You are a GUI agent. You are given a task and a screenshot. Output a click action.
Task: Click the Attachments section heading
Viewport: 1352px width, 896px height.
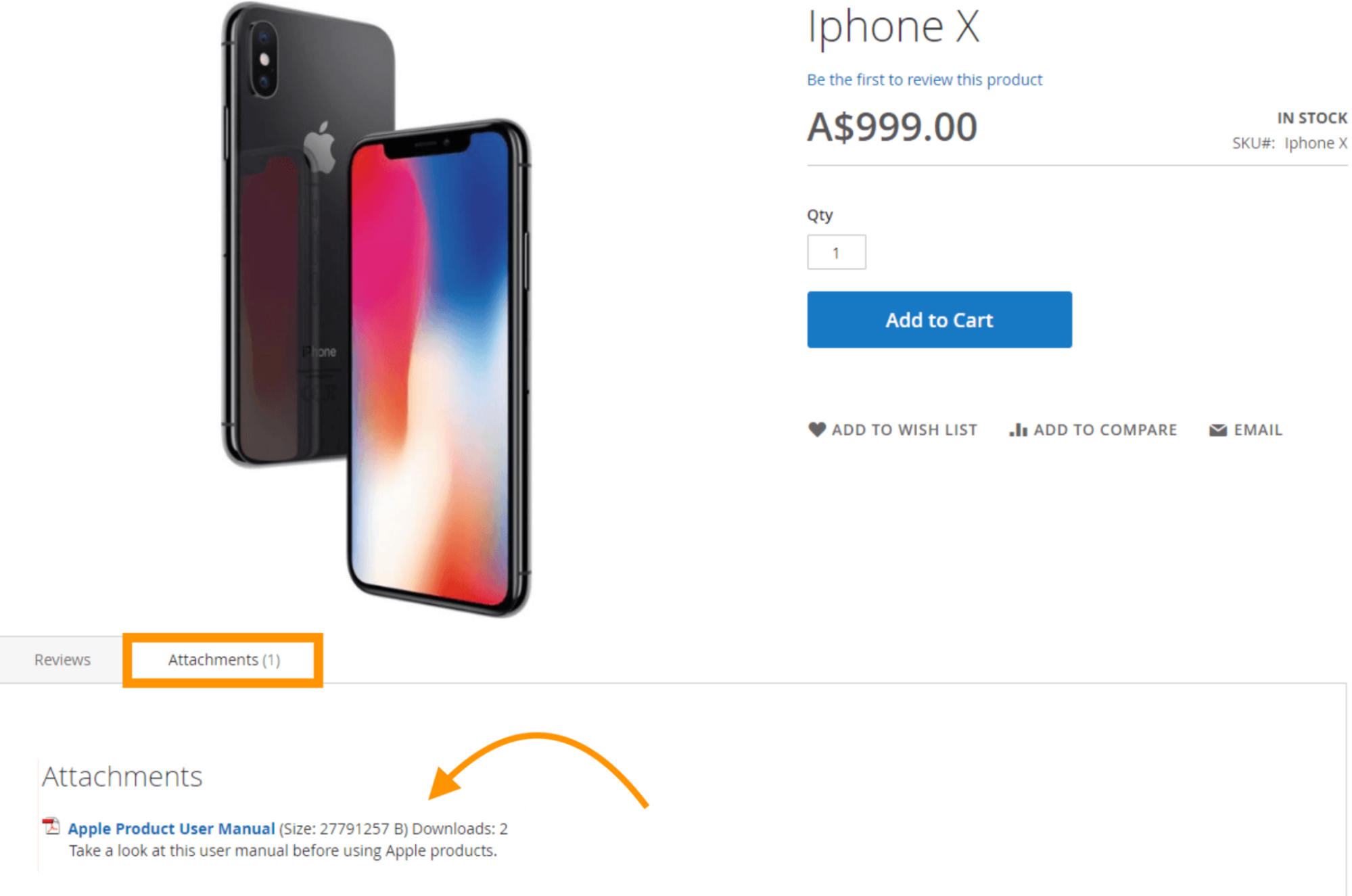point(122,776)
